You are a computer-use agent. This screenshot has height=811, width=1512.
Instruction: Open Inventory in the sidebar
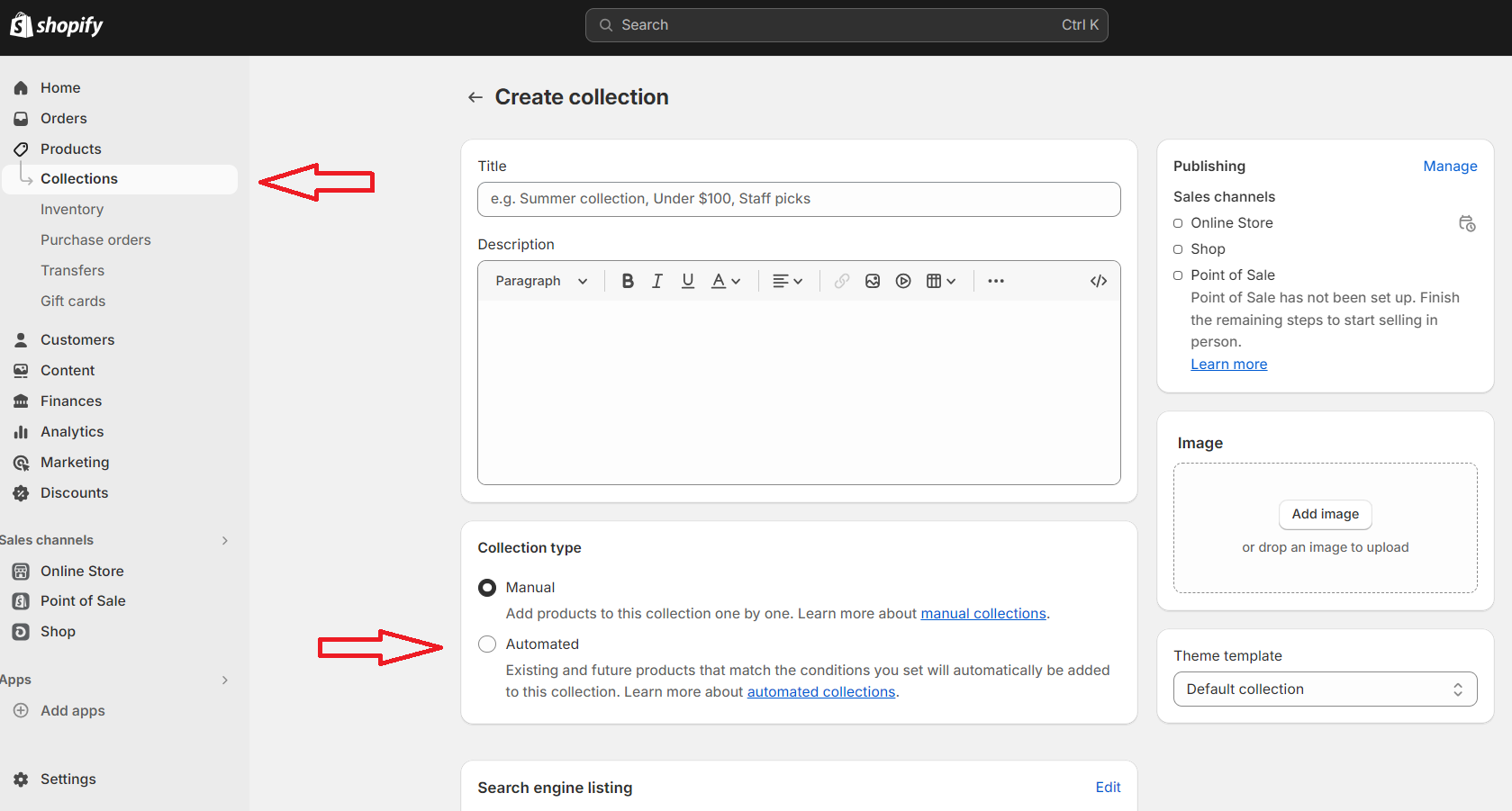pos(72,209)
